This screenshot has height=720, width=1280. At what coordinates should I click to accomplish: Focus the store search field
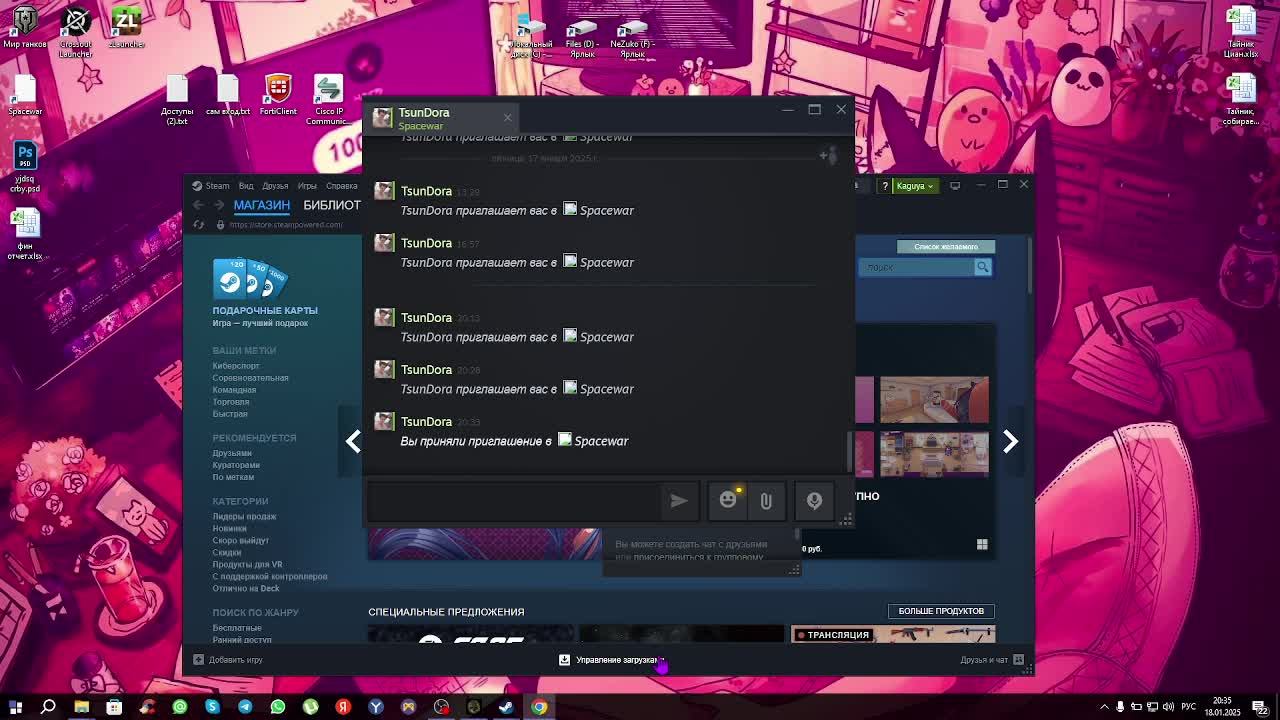[x=917, y=267]
